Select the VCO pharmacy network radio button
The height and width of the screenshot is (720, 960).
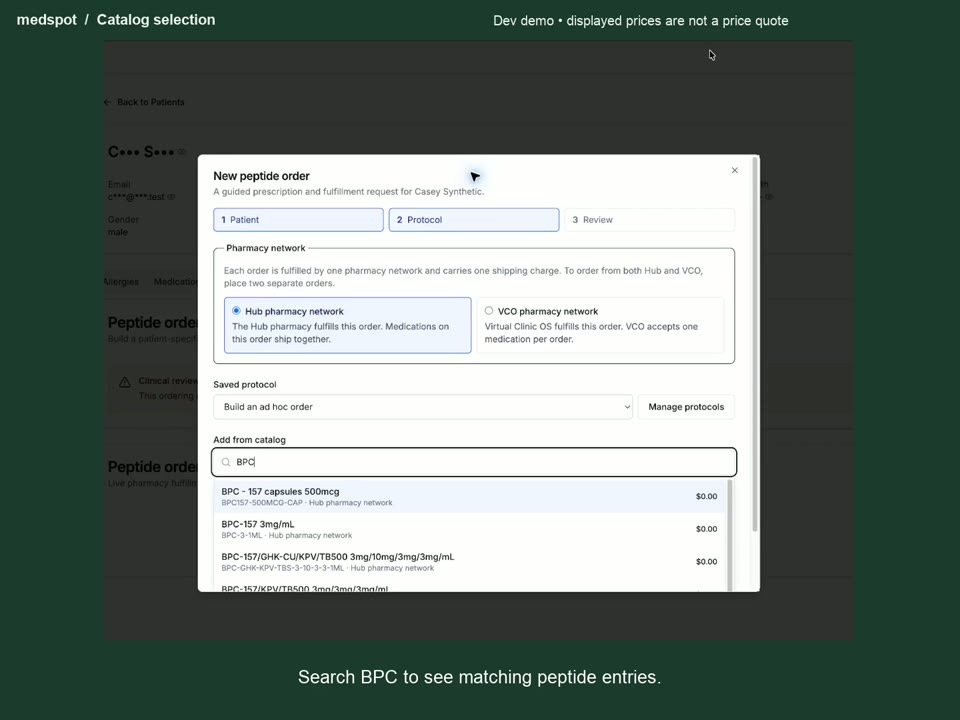tap(489, 311)
